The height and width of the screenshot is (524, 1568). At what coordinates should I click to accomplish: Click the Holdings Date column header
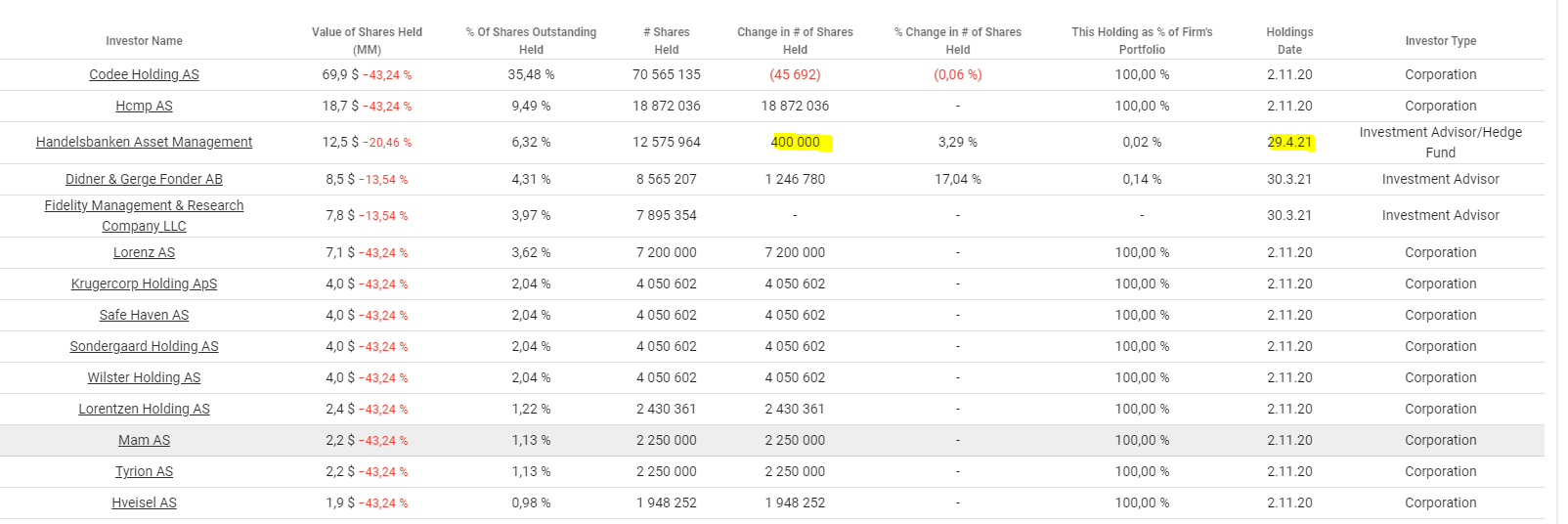coord(1289,40)
